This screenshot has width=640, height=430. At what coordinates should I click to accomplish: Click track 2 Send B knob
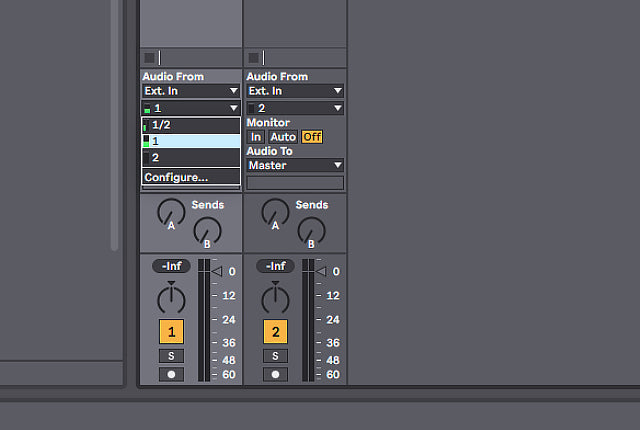tap(311, 231)
